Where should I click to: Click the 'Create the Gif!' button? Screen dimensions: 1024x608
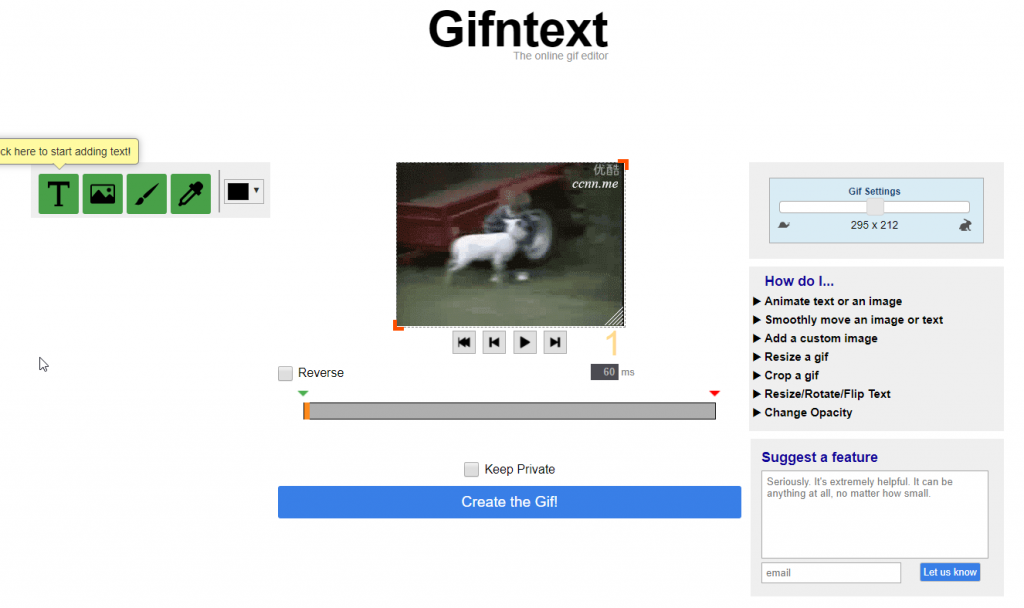[x=509, y=501]
